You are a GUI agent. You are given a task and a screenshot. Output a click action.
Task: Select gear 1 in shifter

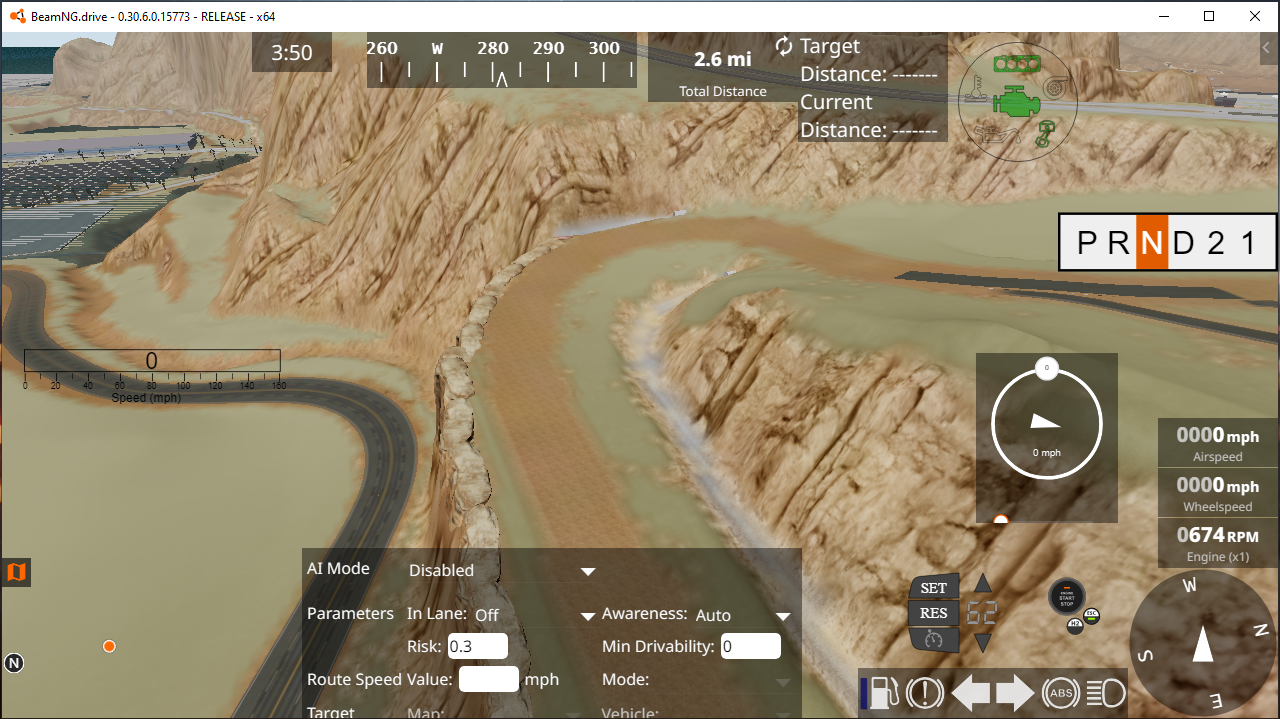click(x=1247, y=242)
